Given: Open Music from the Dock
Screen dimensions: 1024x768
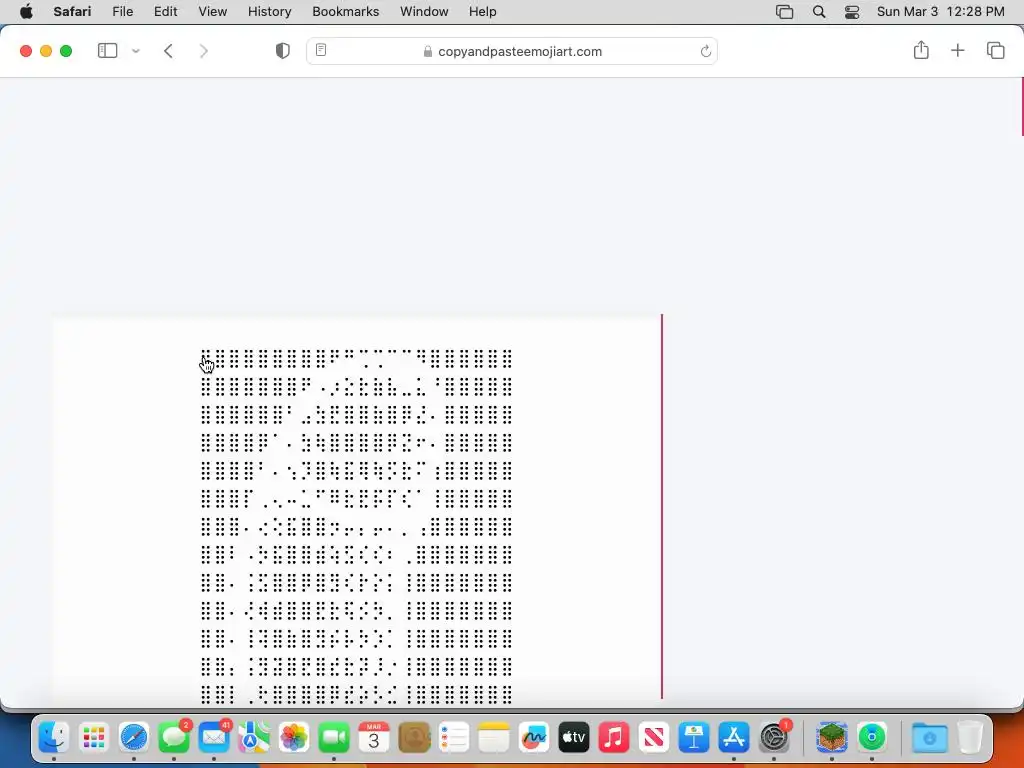Looking at the screenshot, I should pos(614,737).
